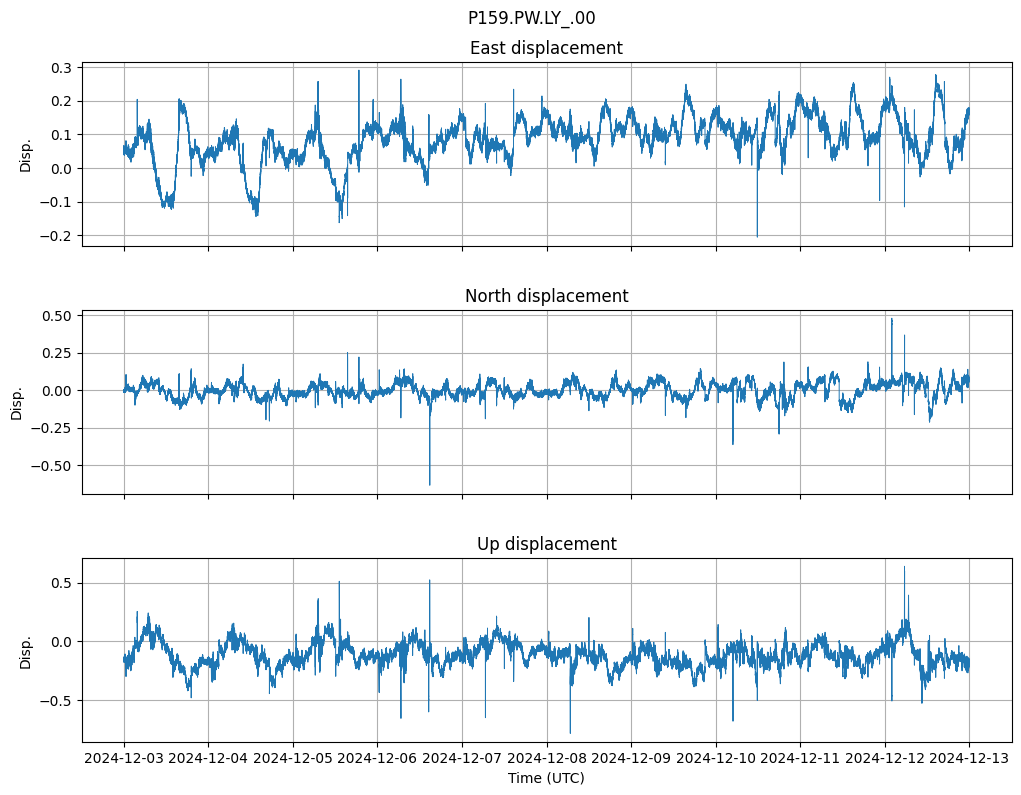Screen dimensions: 1021x795
Task: Click the East plot's Disp. y-axis label
Action: [26, 155]
